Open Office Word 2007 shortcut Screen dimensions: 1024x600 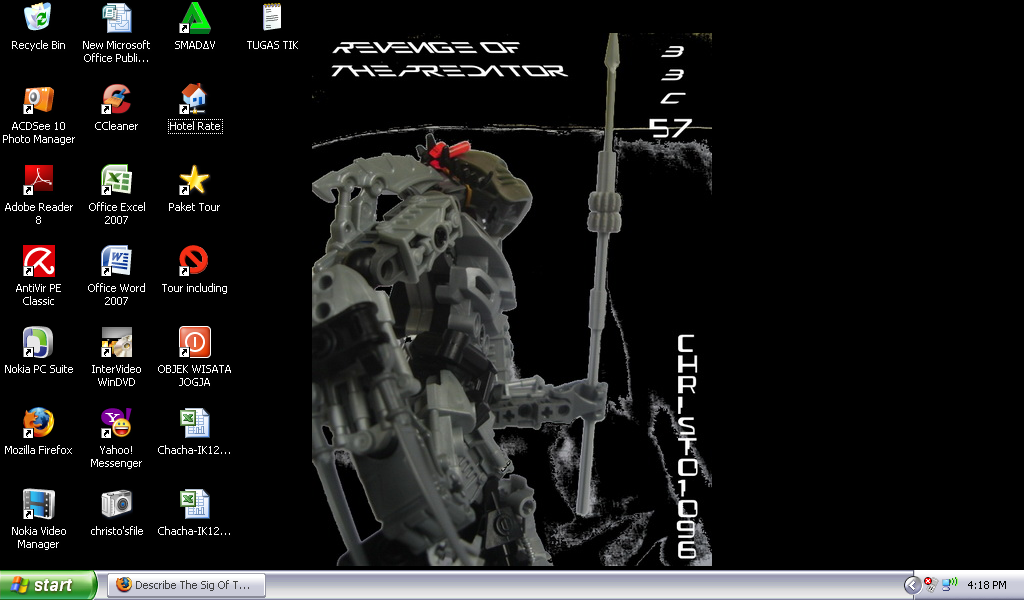[x=116, y=262]
